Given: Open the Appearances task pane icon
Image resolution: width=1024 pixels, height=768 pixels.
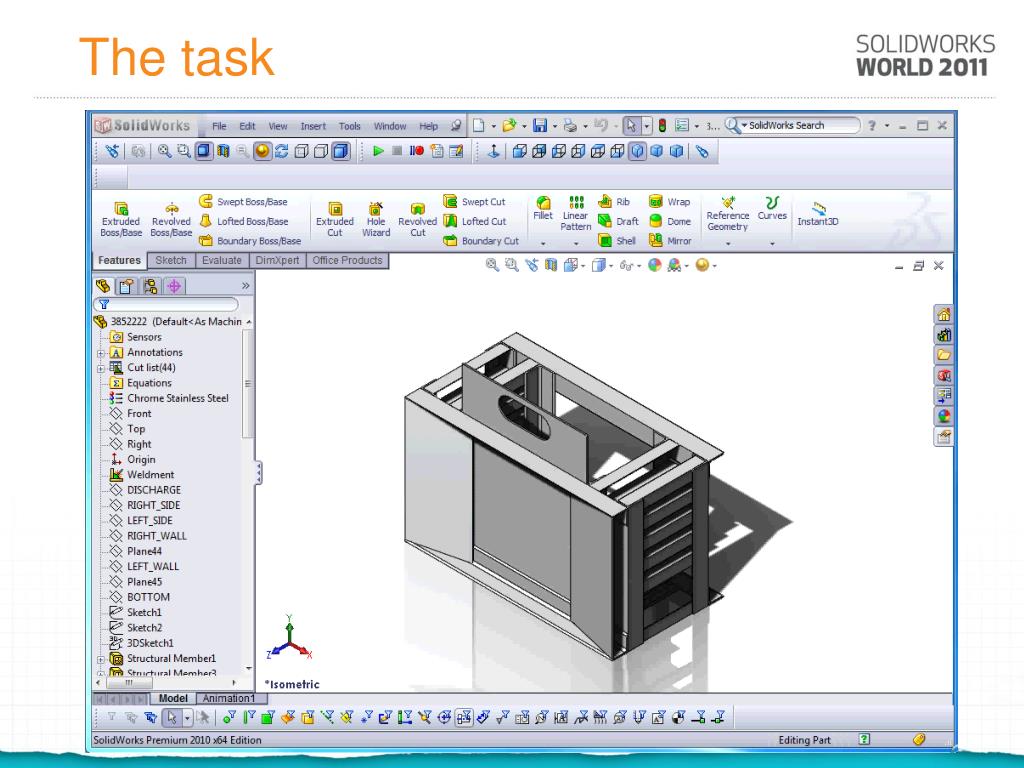Looking at the screenshot, I should [944, 416].
